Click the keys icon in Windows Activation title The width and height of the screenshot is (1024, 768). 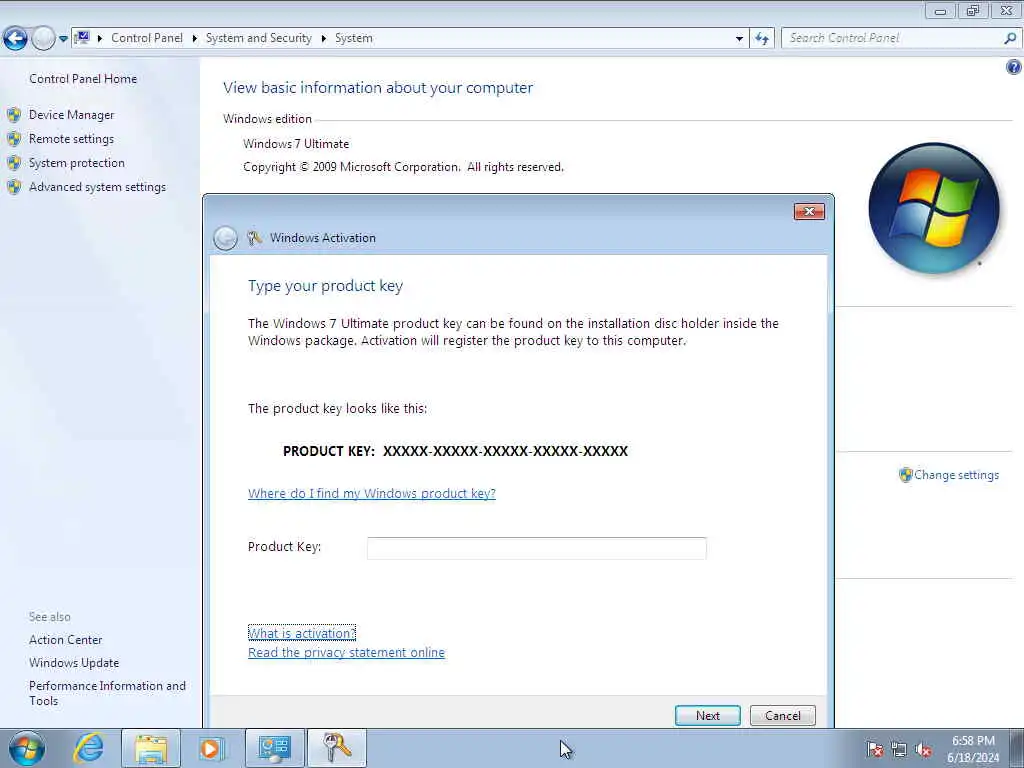pyautogui.click(x=255, y=238)
